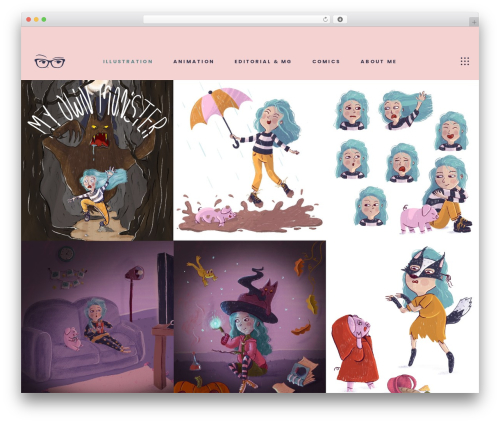
Task: Open the Editorial & MG section
Action: (263, 62)
